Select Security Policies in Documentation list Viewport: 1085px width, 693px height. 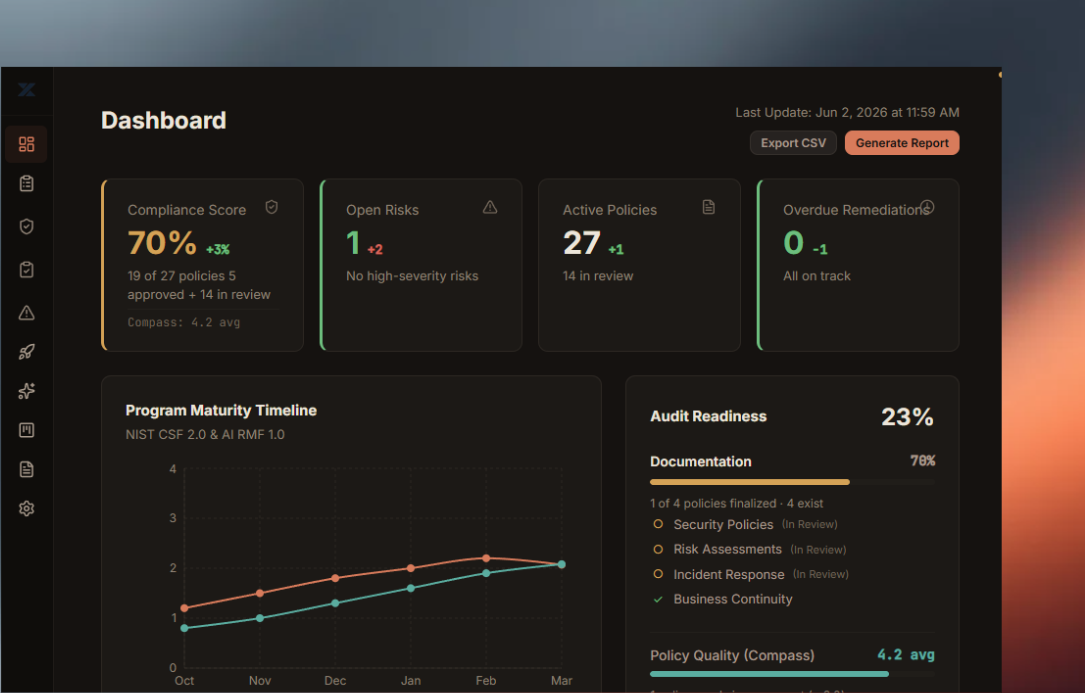click(723, 525)
